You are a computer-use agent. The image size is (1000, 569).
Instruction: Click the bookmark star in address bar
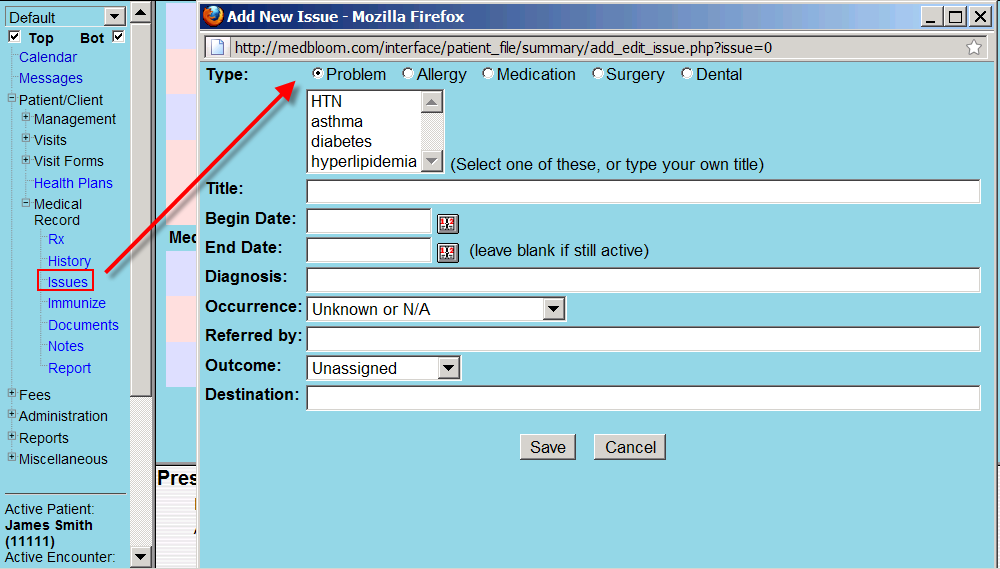coord(974,47)
